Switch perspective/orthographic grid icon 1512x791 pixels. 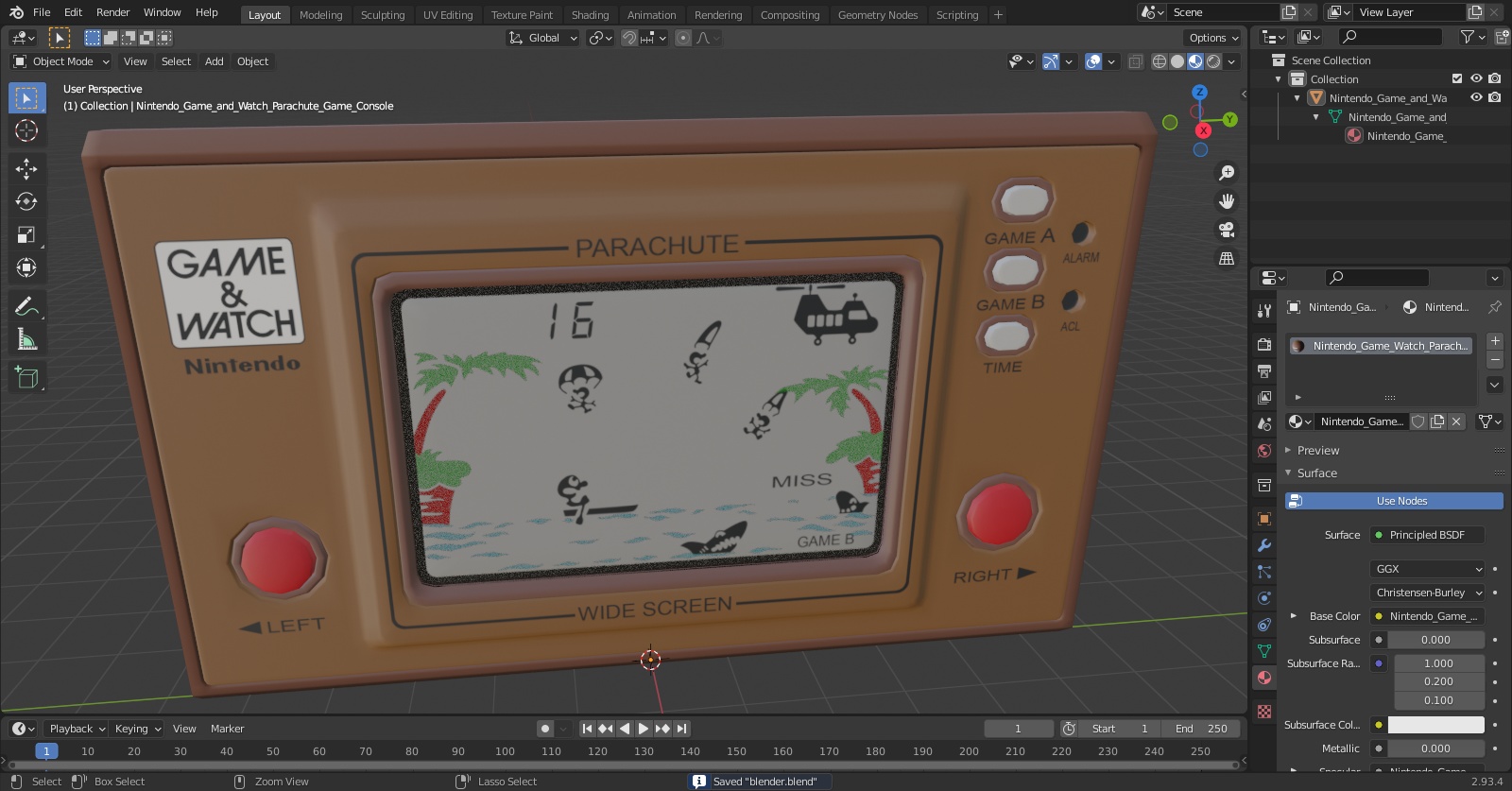click(1227, 258)
